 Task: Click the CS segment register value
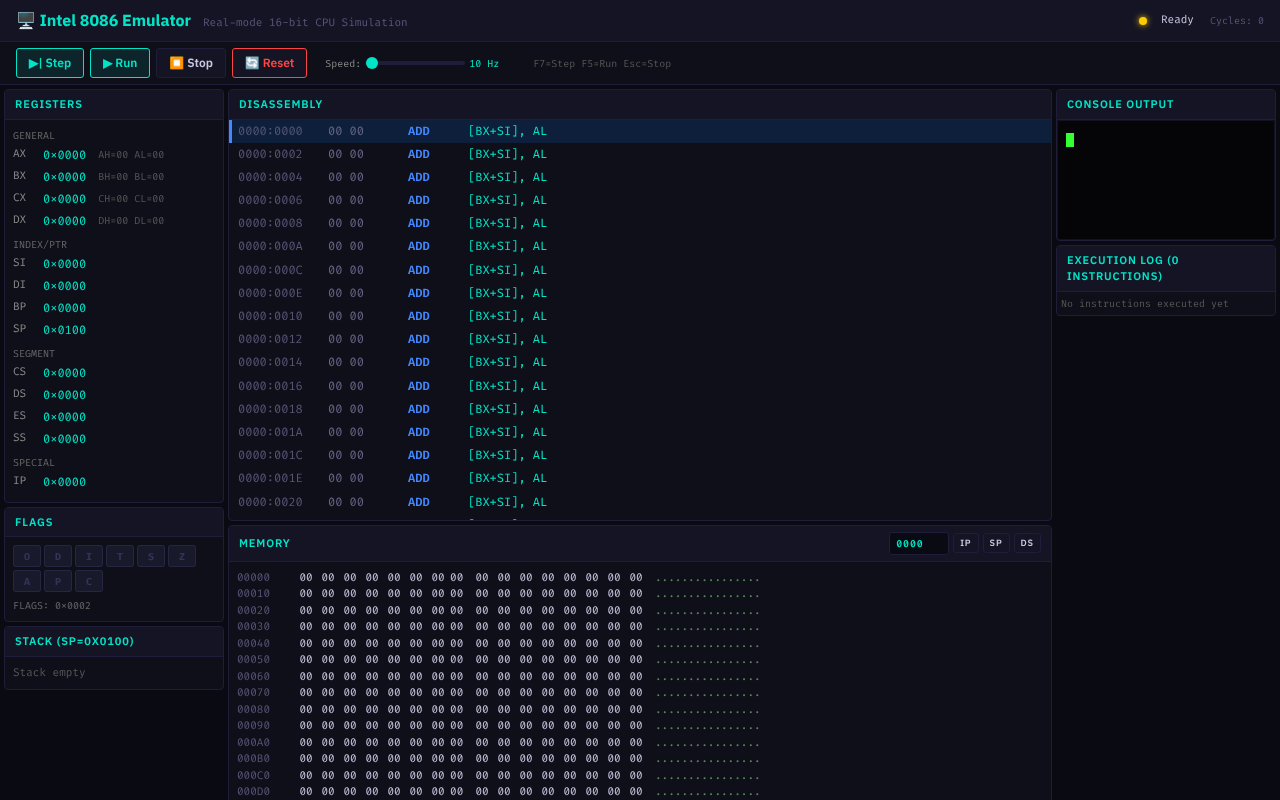(64, 373)
